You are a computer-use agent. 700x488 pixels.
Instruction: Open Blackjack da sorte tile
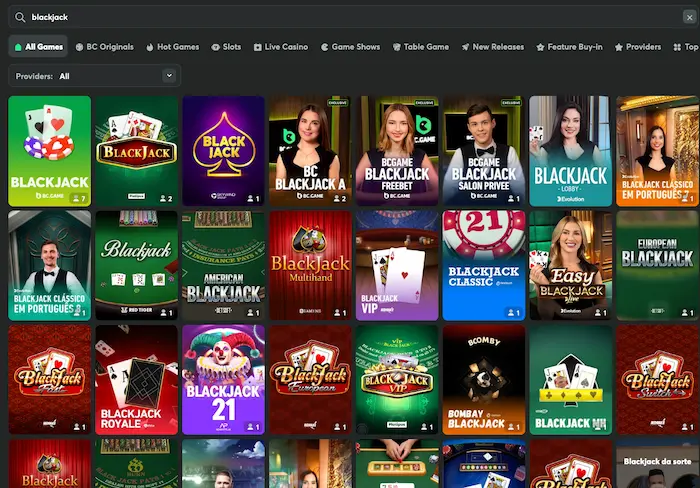click(658, 463)
